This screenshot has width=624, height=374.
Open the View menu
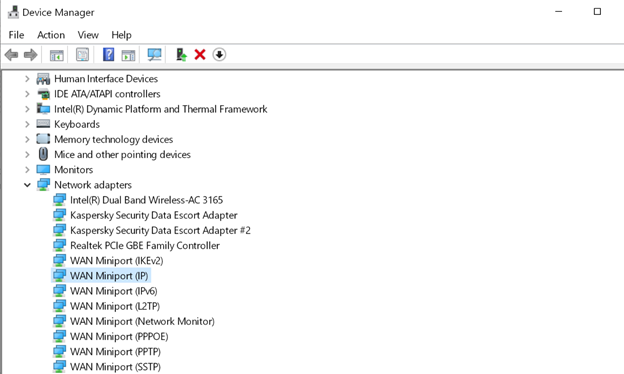pos(88,35)
